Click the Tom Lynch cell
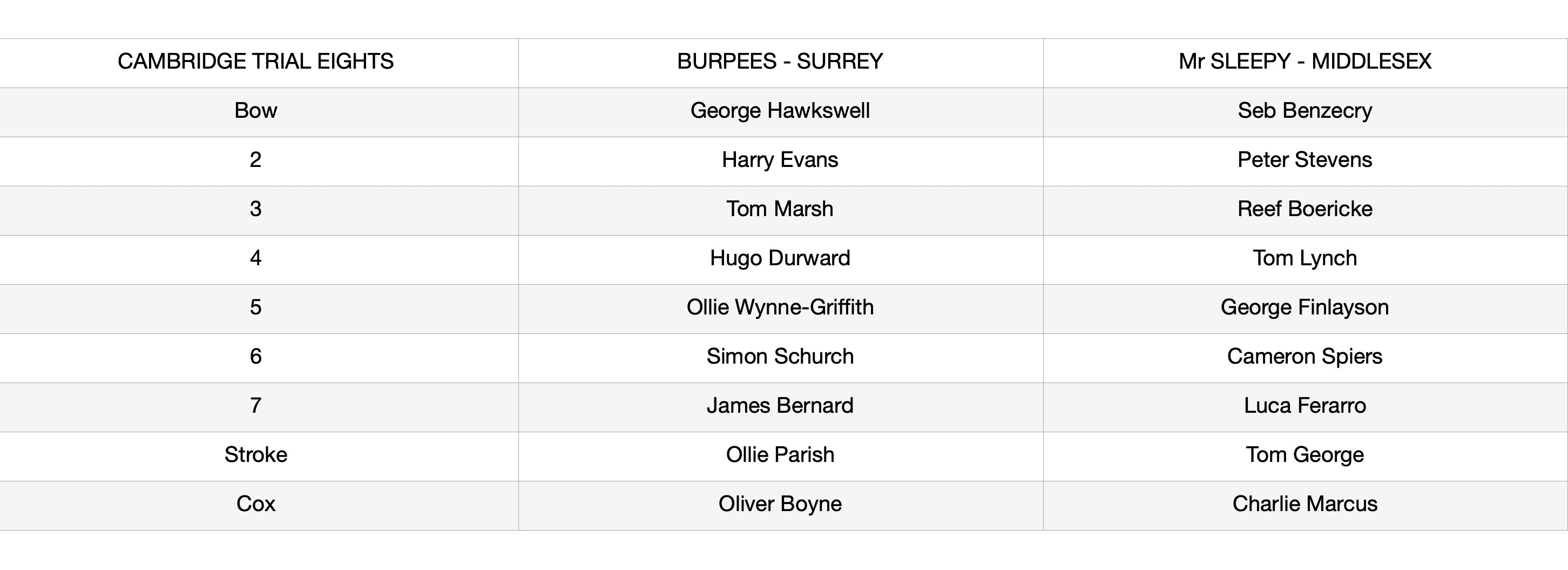The height and width of the screenshot is (570, 1568). pos(1305,258)
